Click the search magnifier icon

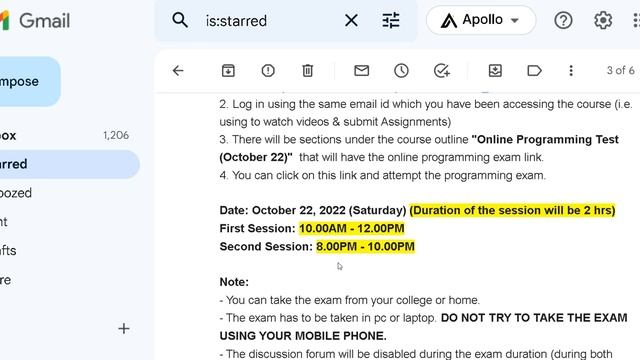tap(180, 20)
